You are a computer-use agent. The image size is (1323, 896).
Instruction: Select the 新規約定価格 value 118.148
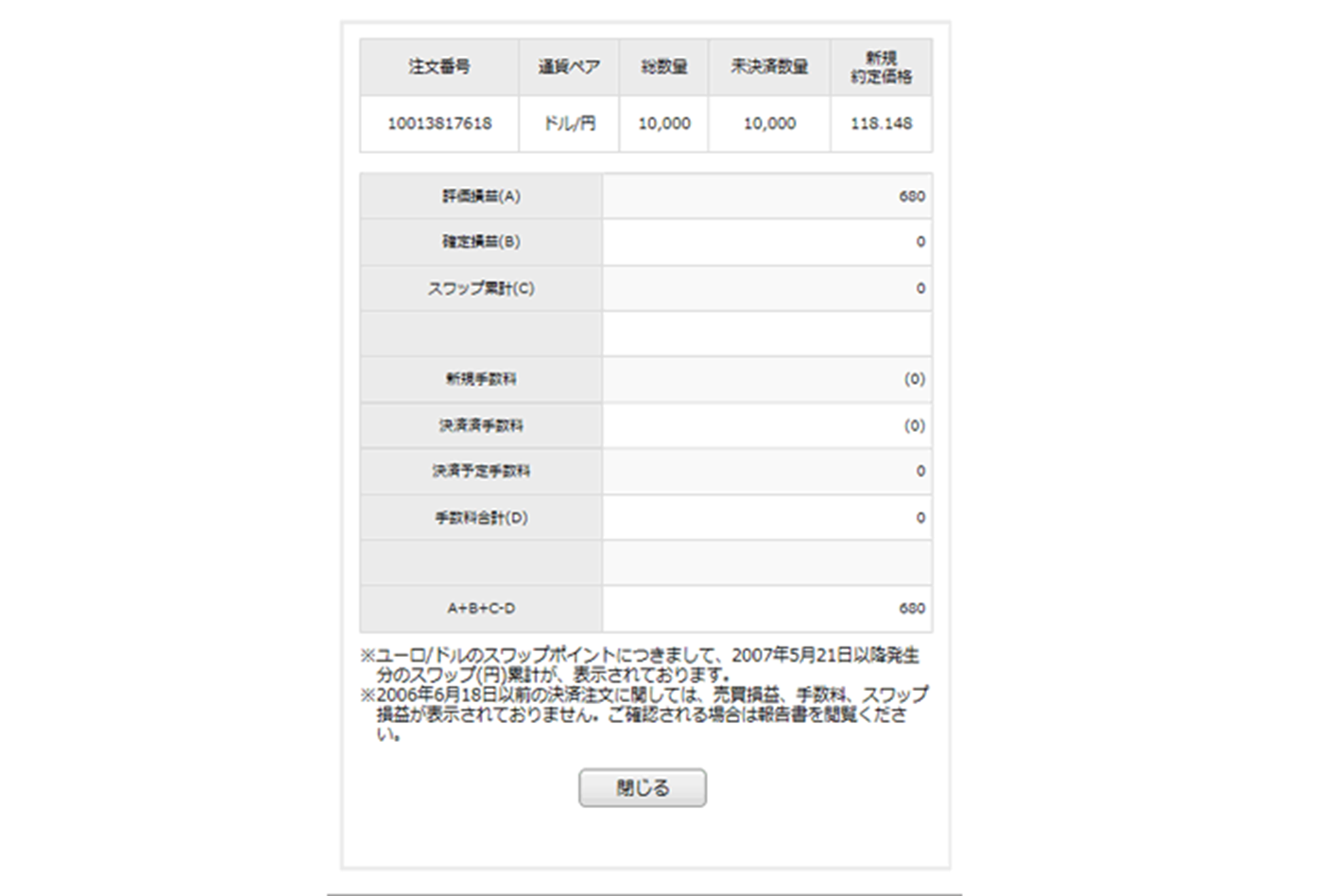coord(881,123)
